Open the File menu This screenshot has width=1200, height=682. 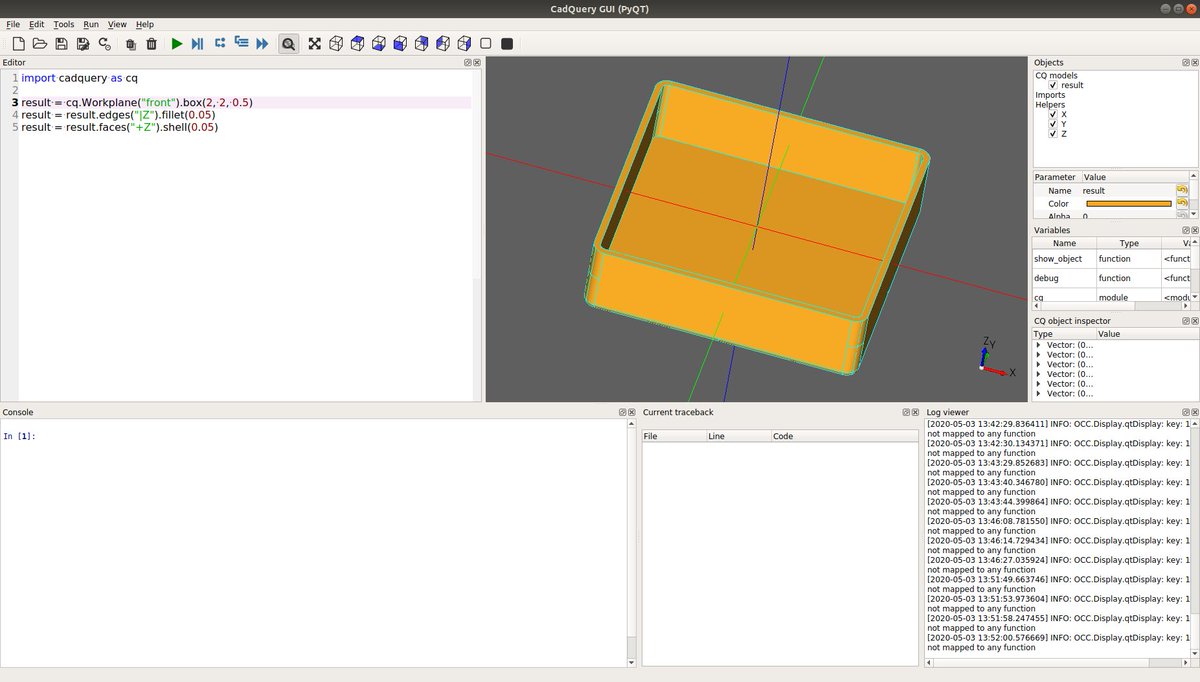(x=13, y=24)
